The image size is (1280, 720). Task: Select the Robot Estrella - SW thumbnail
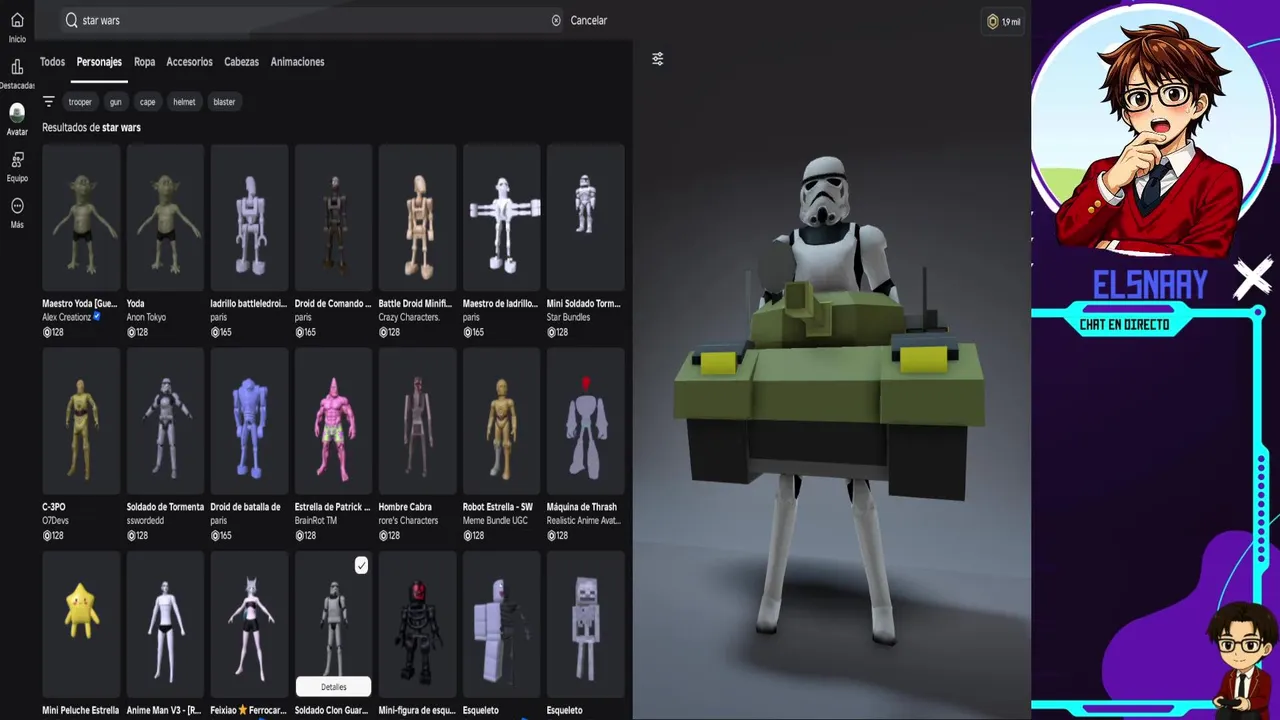(501, 422)
